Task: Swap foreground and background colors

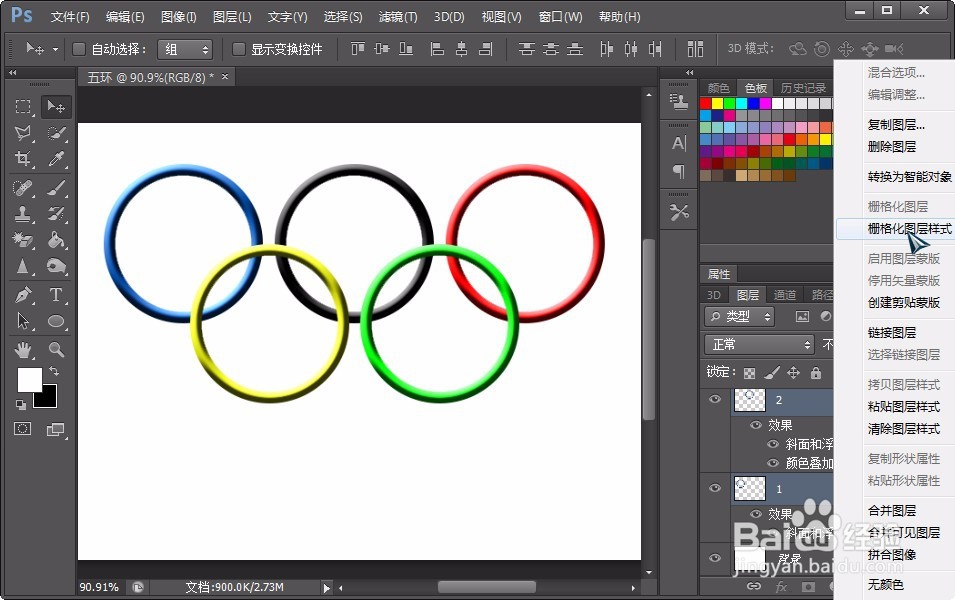Action: (54, 371)
